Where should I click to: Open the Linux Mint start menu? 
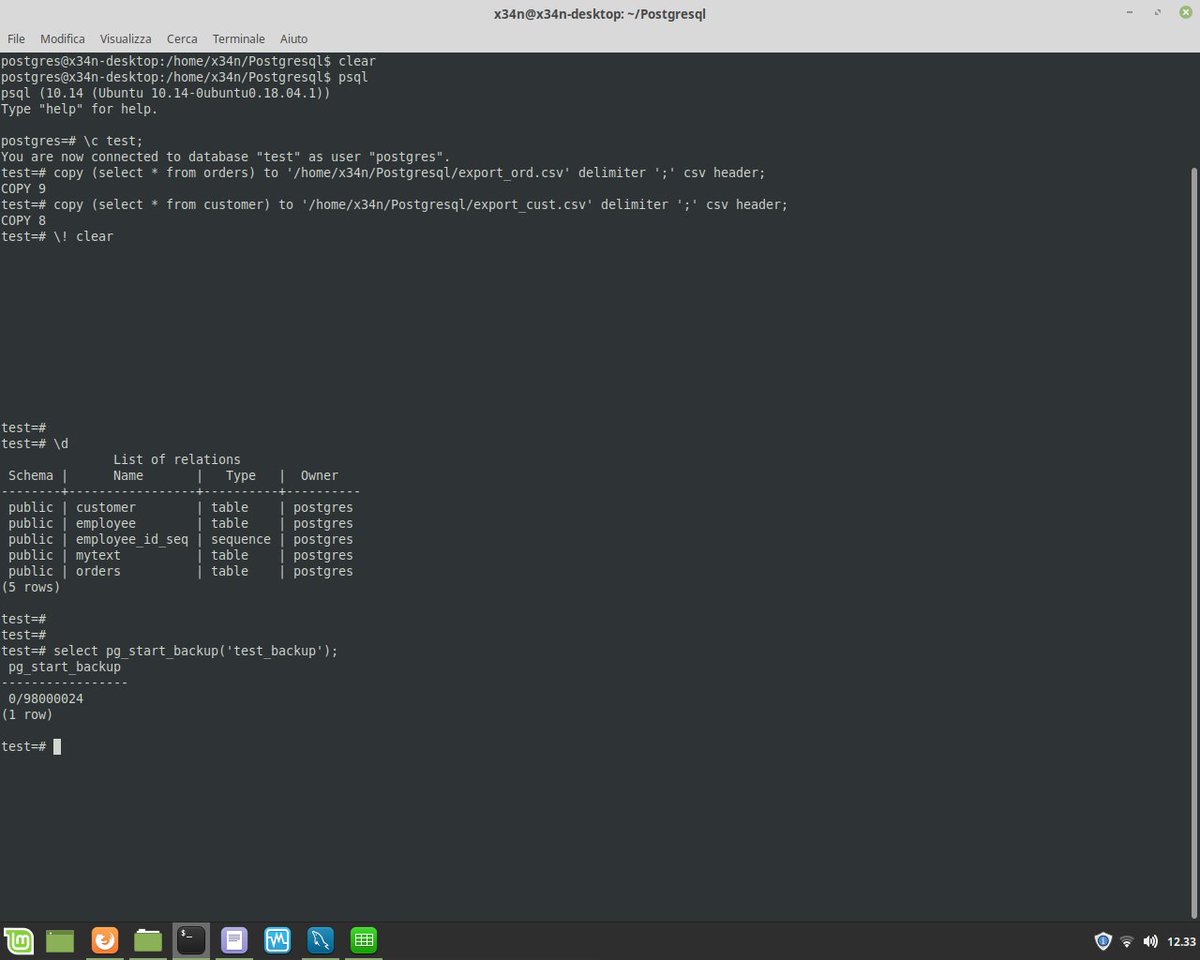point(19,940)
